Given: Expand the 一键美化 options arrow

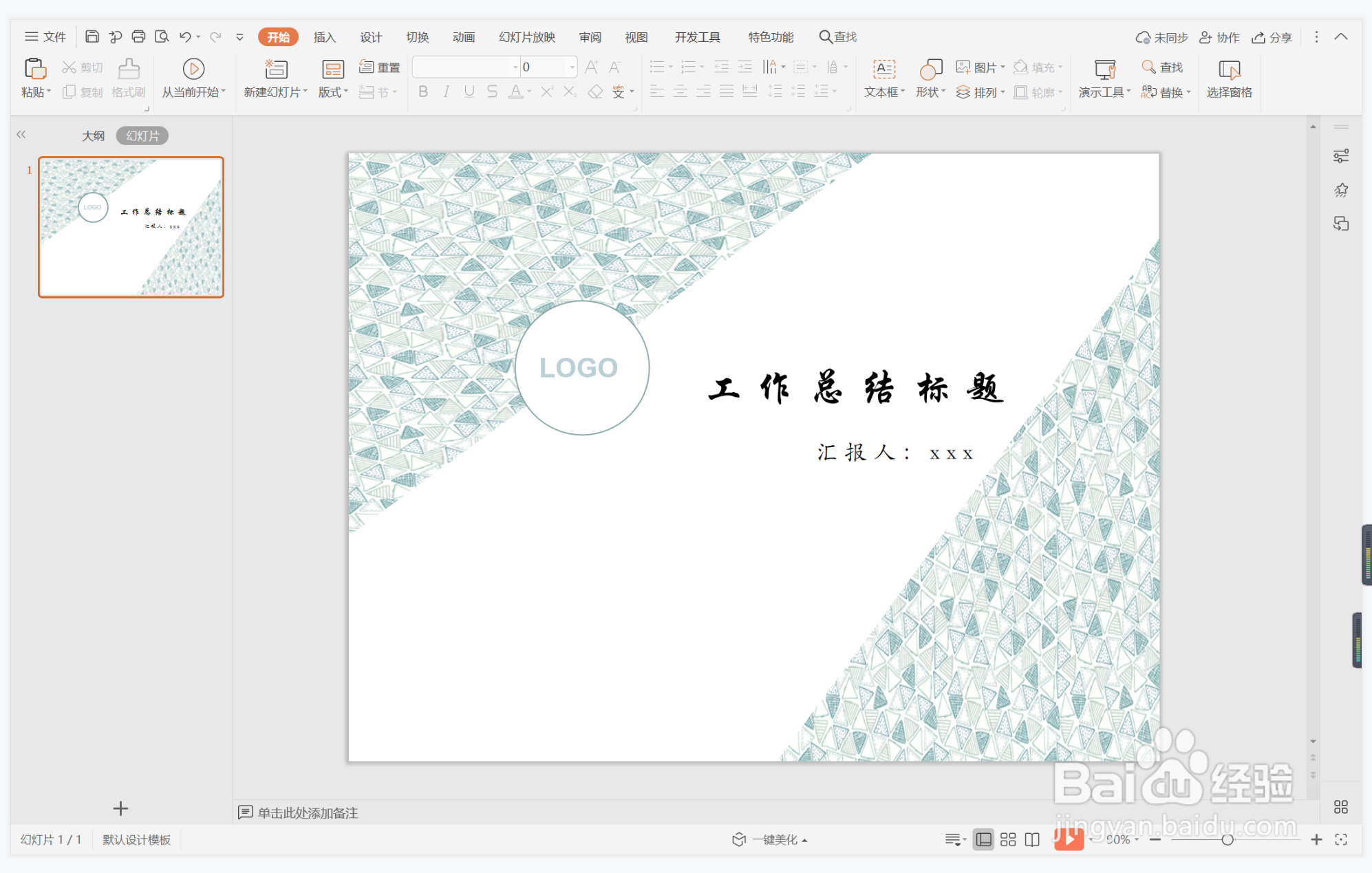Looking at the screenshot, I should pos(804,840).
